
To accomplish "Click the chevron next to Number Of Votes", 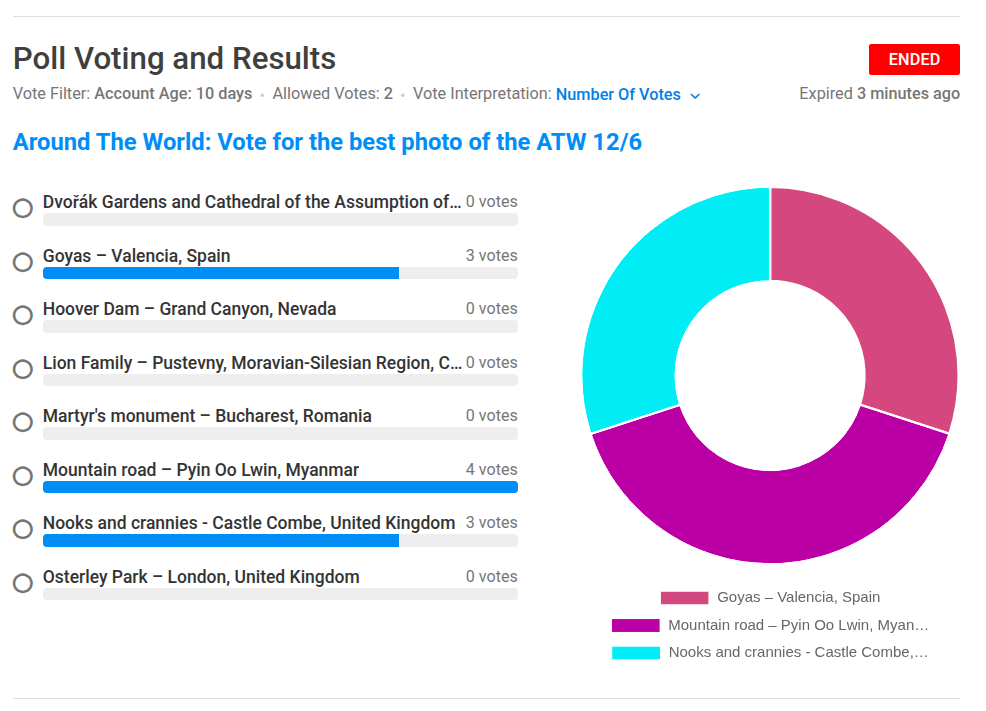I will (x=695, y=96).
